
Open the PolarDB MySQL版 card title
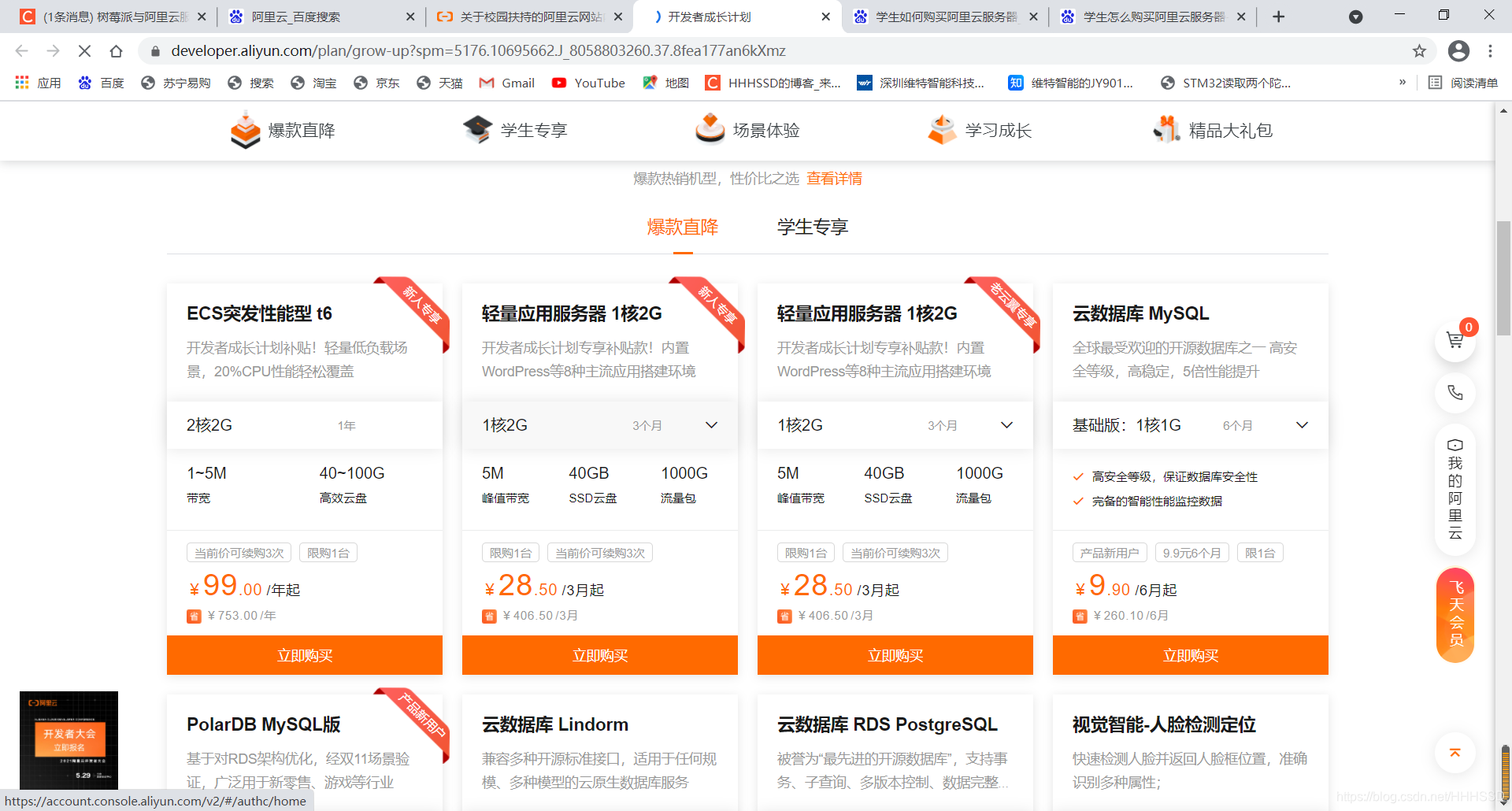coord(264,724)
